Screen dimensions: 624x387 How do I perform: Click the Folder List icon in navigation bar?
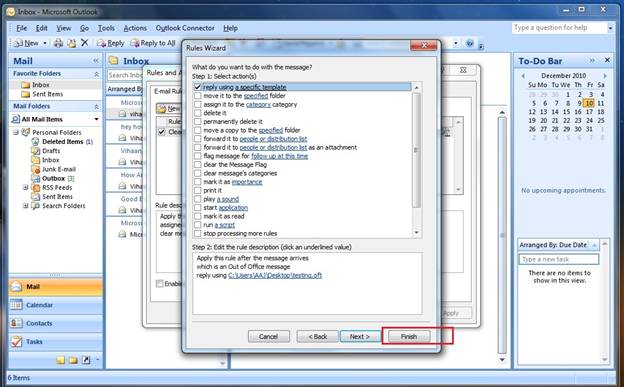tap(73, 360)
